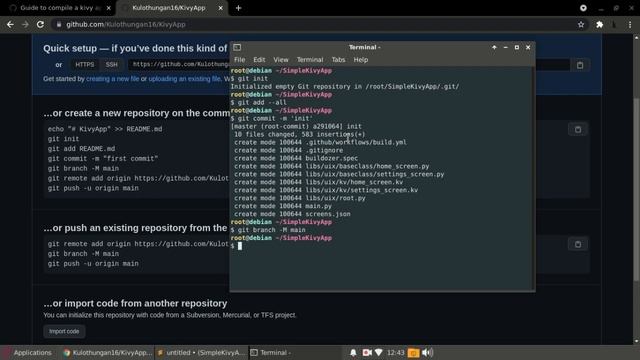Viewport: 640px width, 360px height.
Task: Close the 'Guide to compile a kivy' tab
Action: pyautogui.click(x=109, y=8)
